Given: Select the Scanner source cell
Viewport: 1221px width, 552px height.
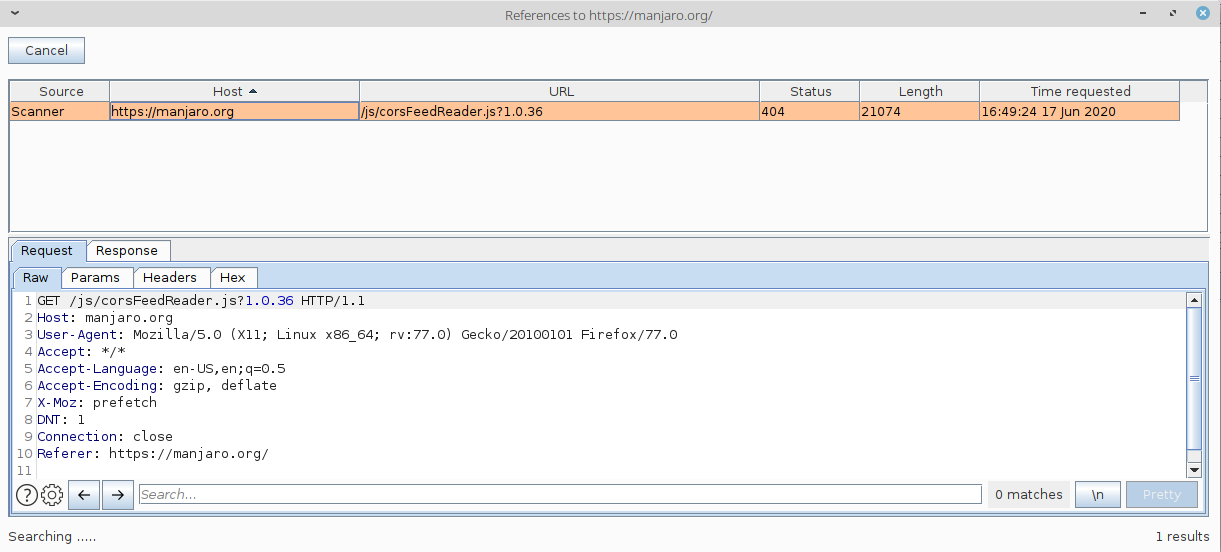Looking at the screenshot, I should coord(60,112).
